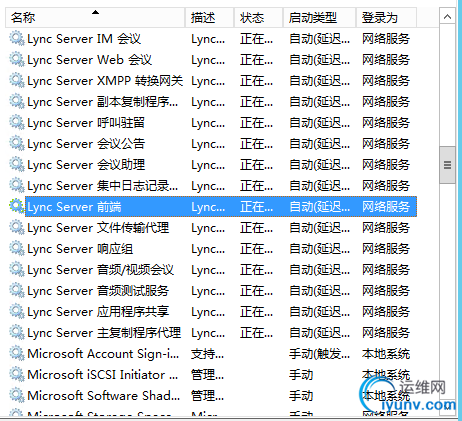
Task: Click the icon next to Lync Server 主复制程序代理
Action: [17, 332]
